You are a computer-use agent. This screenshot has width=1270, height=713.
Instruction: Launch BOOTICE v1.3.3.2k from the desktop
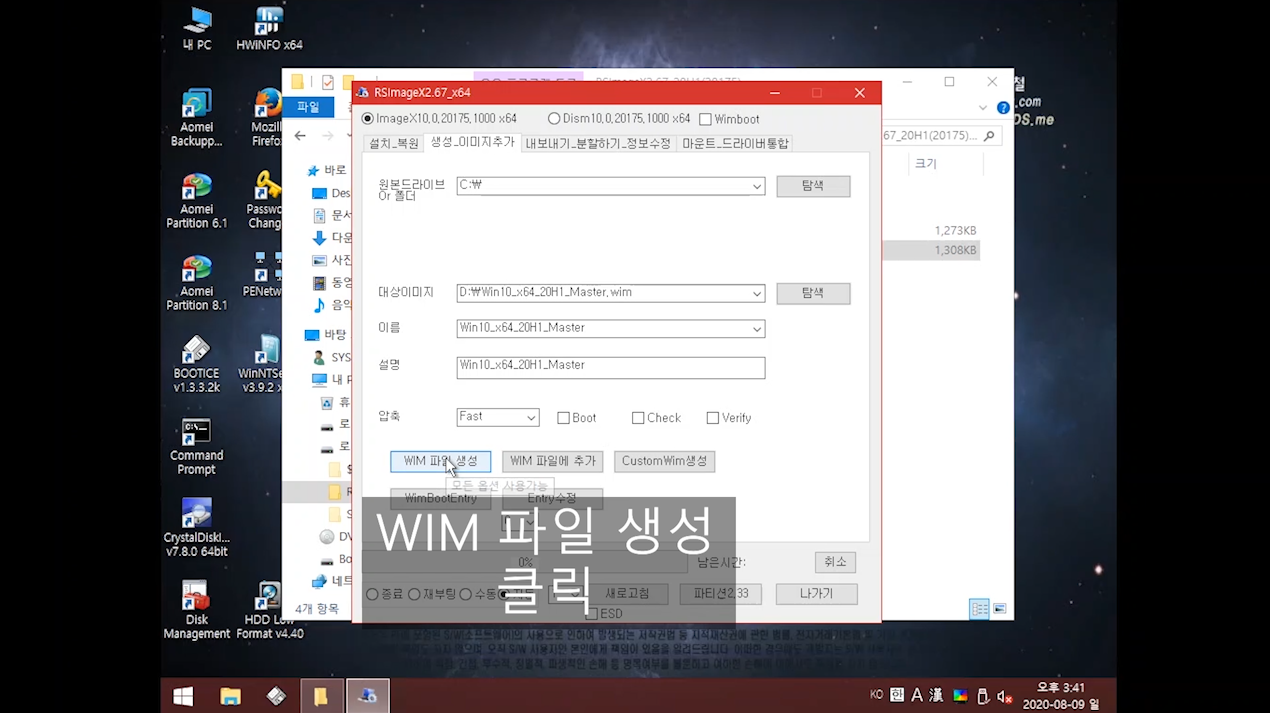click(196, 364)
